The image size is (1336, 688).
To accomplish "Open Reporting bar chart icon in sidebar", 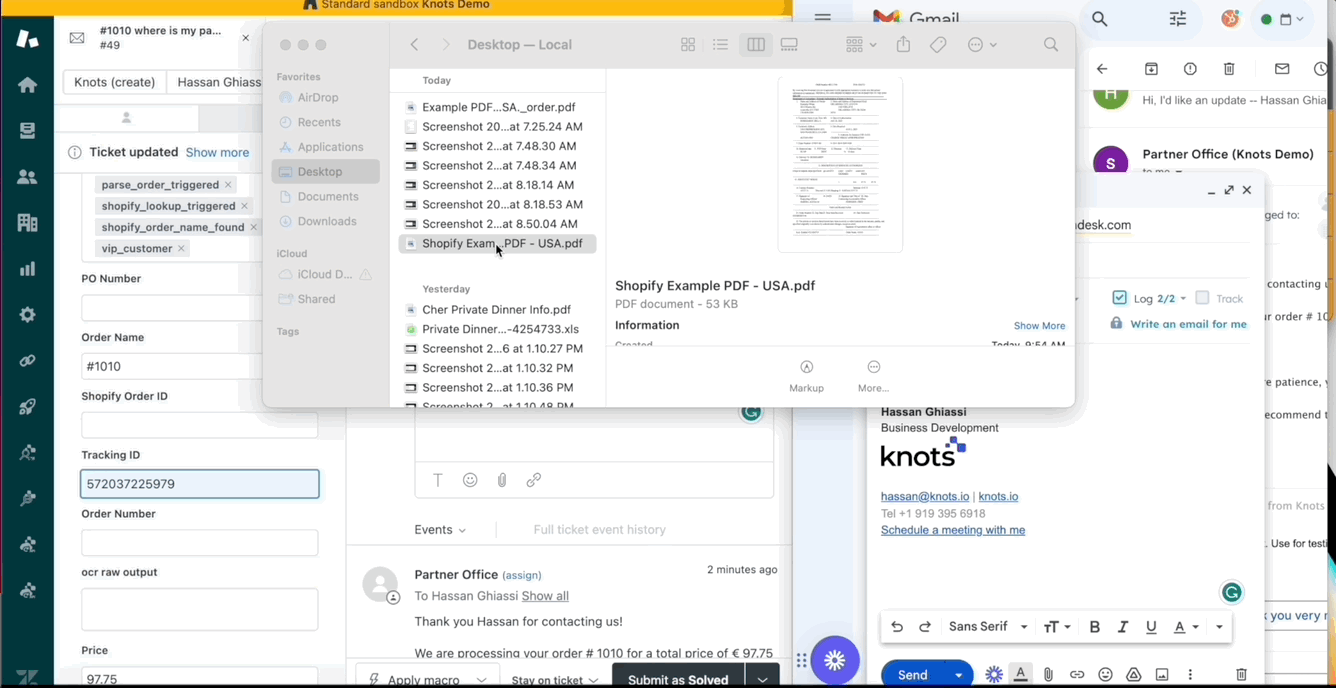I will [x=27, y=269].
